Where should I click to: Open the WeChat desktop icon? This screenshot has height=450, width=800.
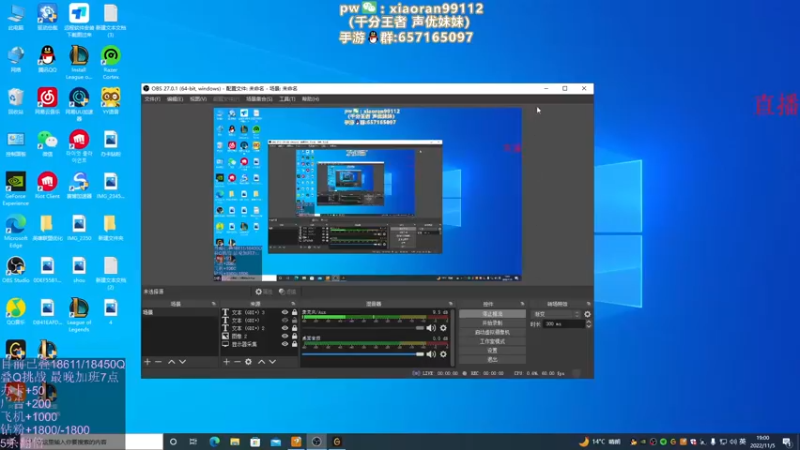47,143
